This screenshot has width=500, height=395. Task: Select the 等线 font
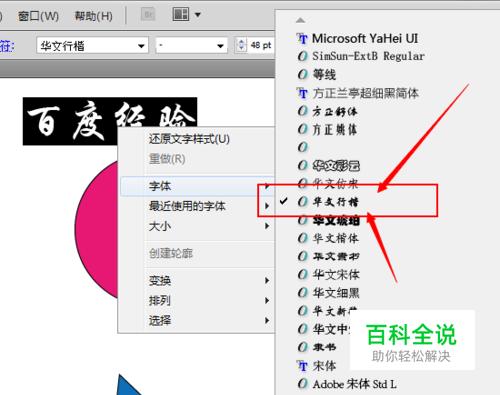pyautogui.click(x=324, y=74)
